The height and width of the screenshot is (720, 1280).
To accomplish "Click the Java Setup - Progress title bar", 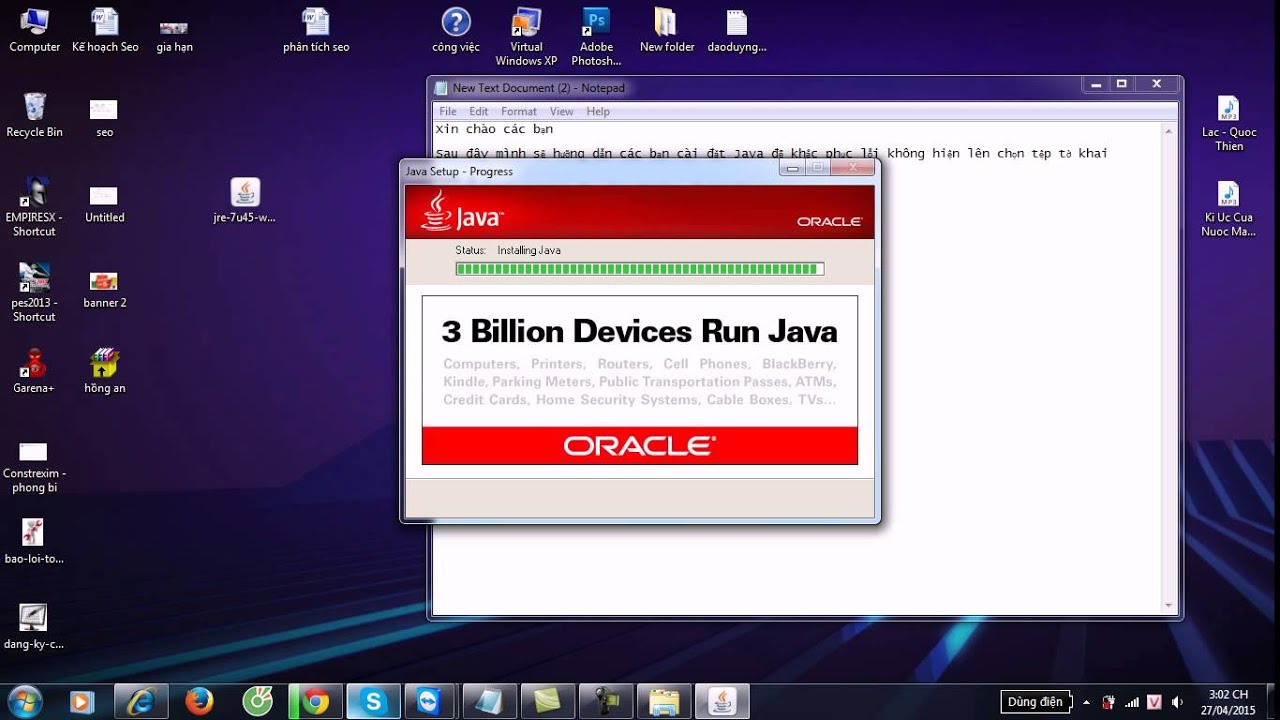I will [x=590, y=171].
